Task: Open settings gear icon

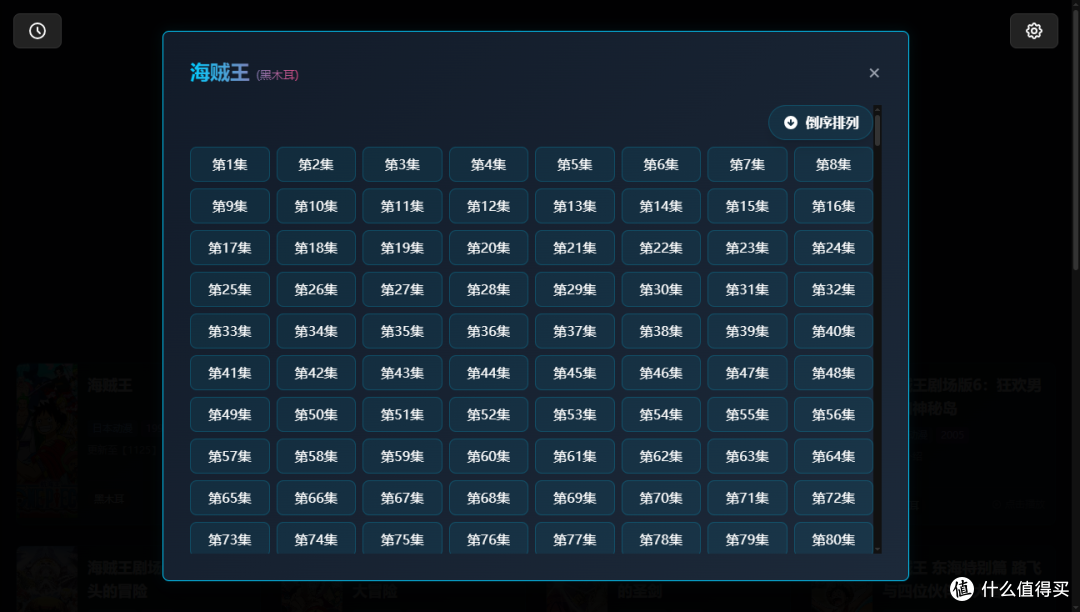Action: click(1033, 31)
